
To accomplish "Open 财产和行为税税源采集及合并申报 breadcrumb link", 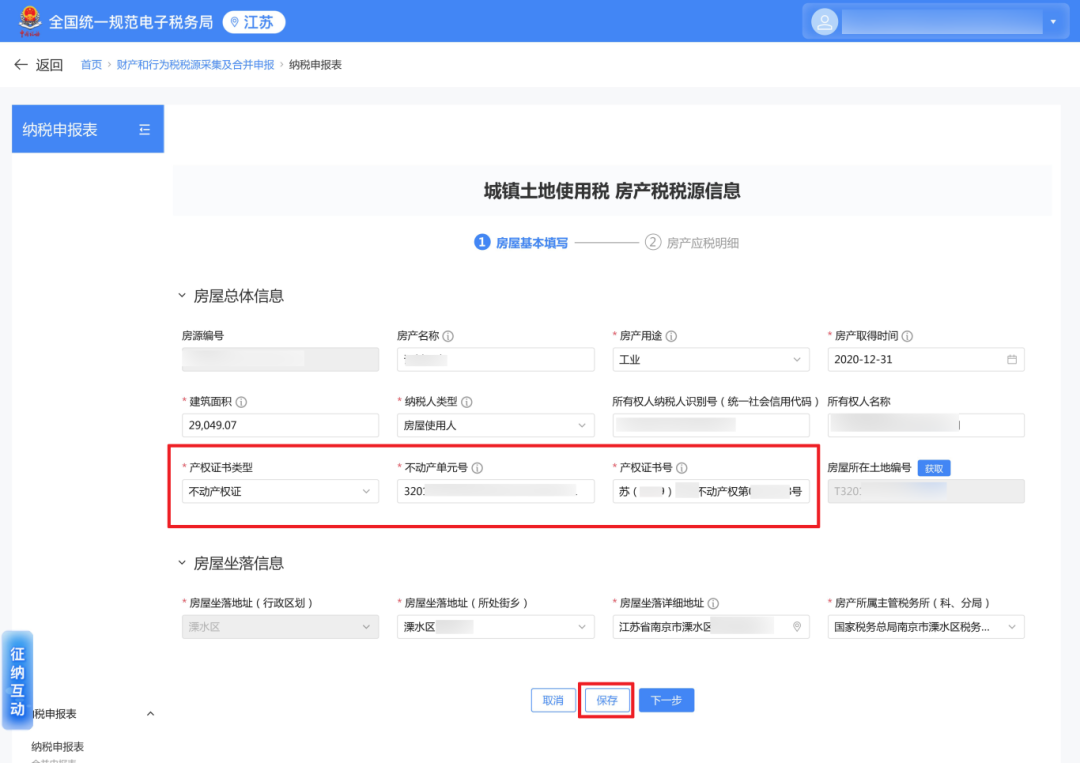I will click(195, 65).
